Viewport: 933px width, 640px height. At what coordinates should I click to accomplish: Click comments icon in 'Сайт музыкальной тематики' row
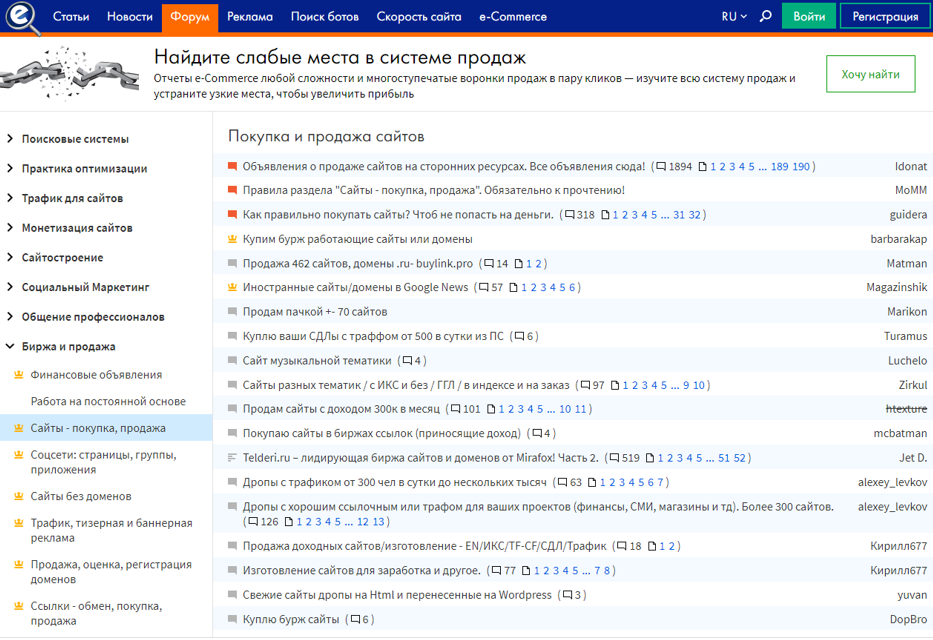tap(408, 360)
